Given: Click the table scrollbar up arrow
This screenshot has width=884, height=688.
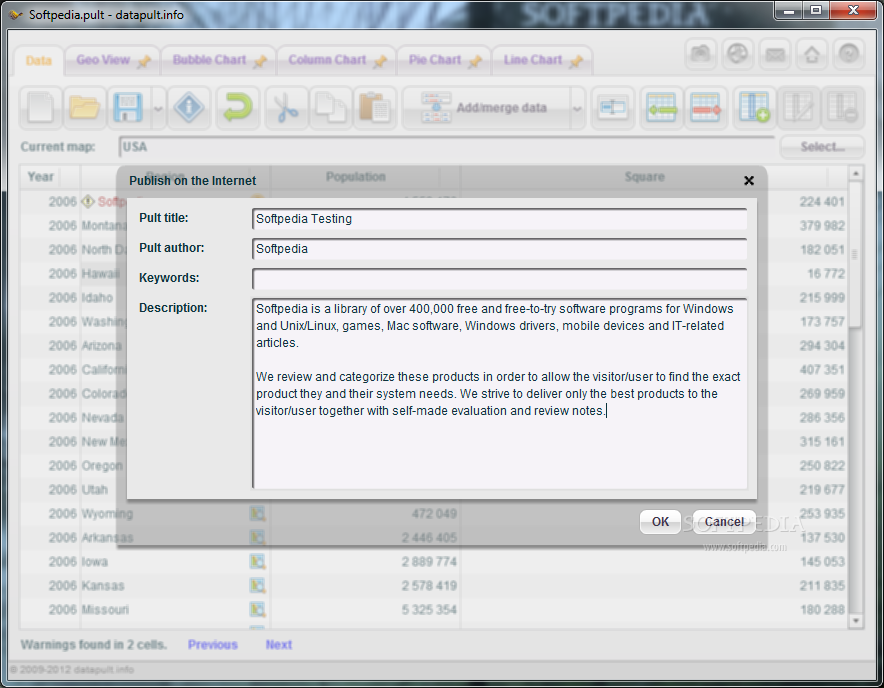Looking at the screenshot, I should tap(855, 173).
